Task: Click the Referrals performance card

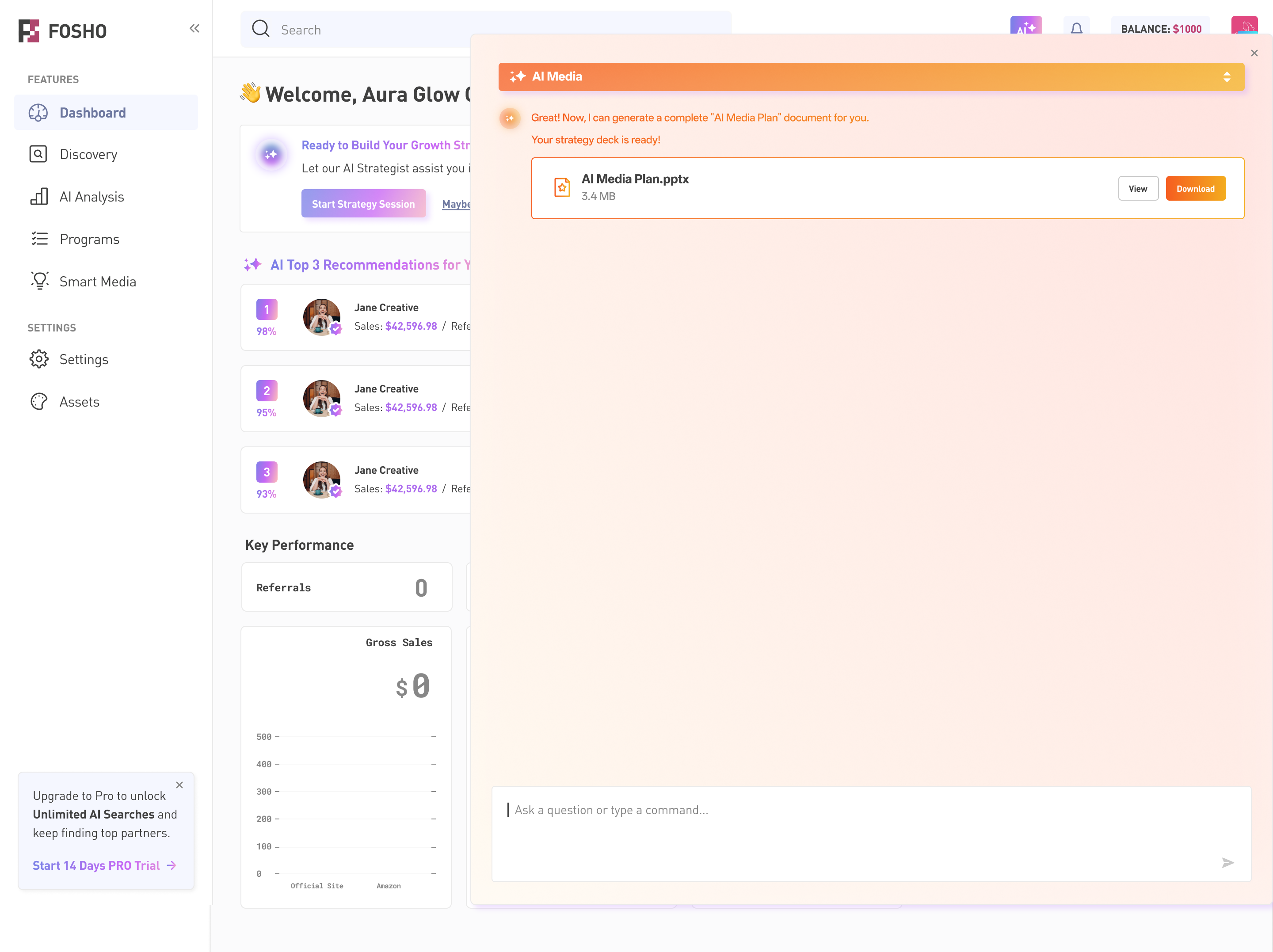Action: point(347,587)
